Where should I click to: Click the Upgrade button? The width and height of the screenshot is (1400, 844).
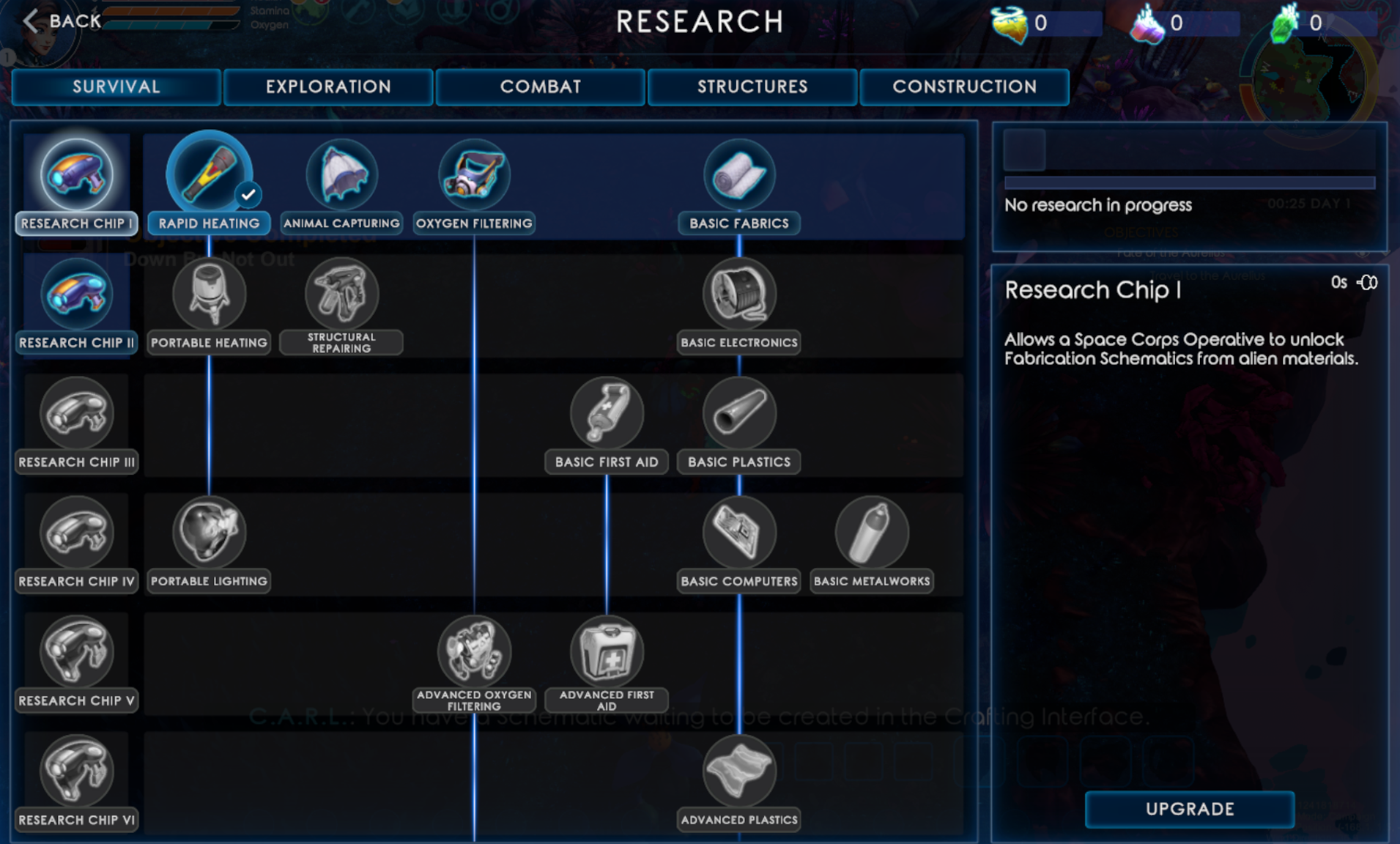click(x=1190, y=809)
